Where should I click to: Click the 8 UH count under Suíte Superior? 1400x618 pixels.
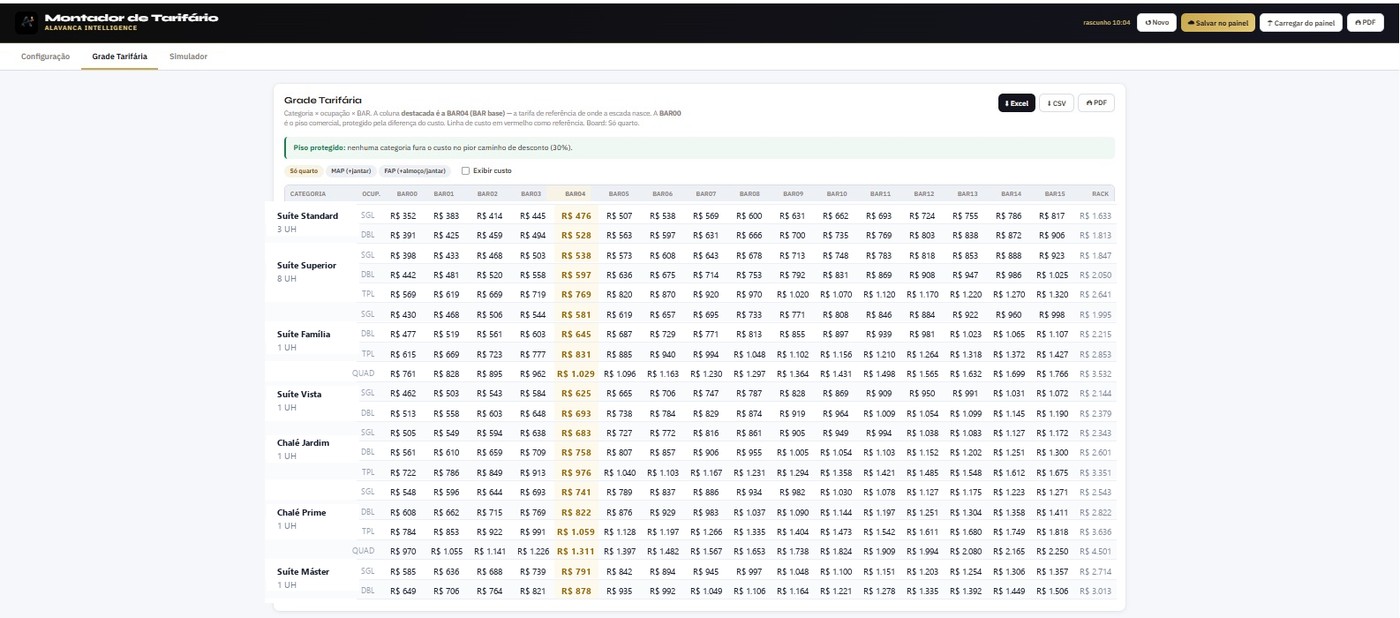click(x=287, y=279)
